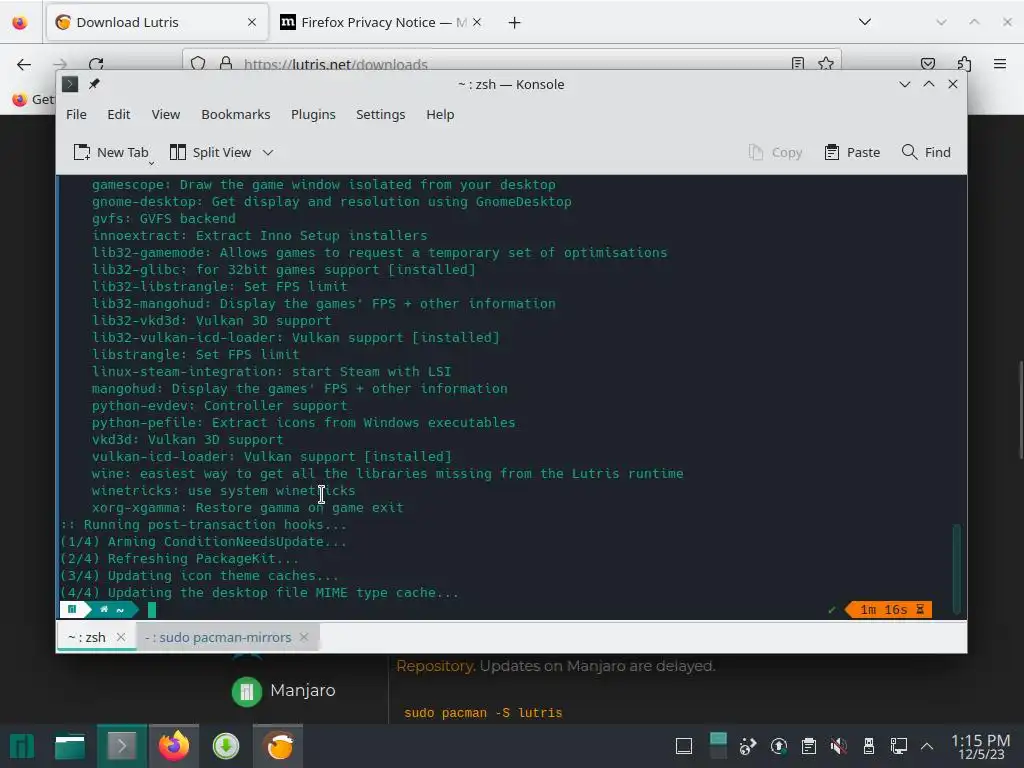
Task: Open the Plugins menu
Action: [x=313, y=114]
